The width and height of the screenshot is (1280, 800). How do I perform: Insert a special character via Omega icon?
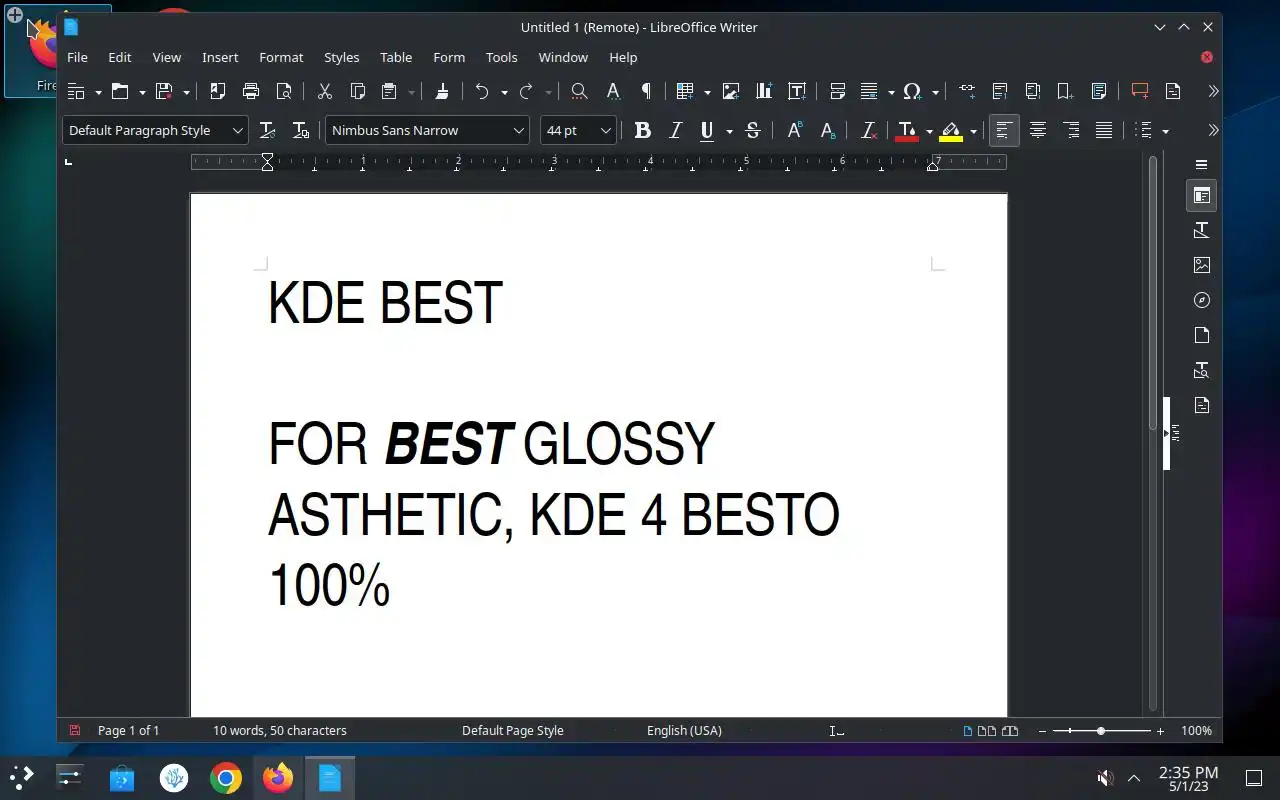coord(911,91)
